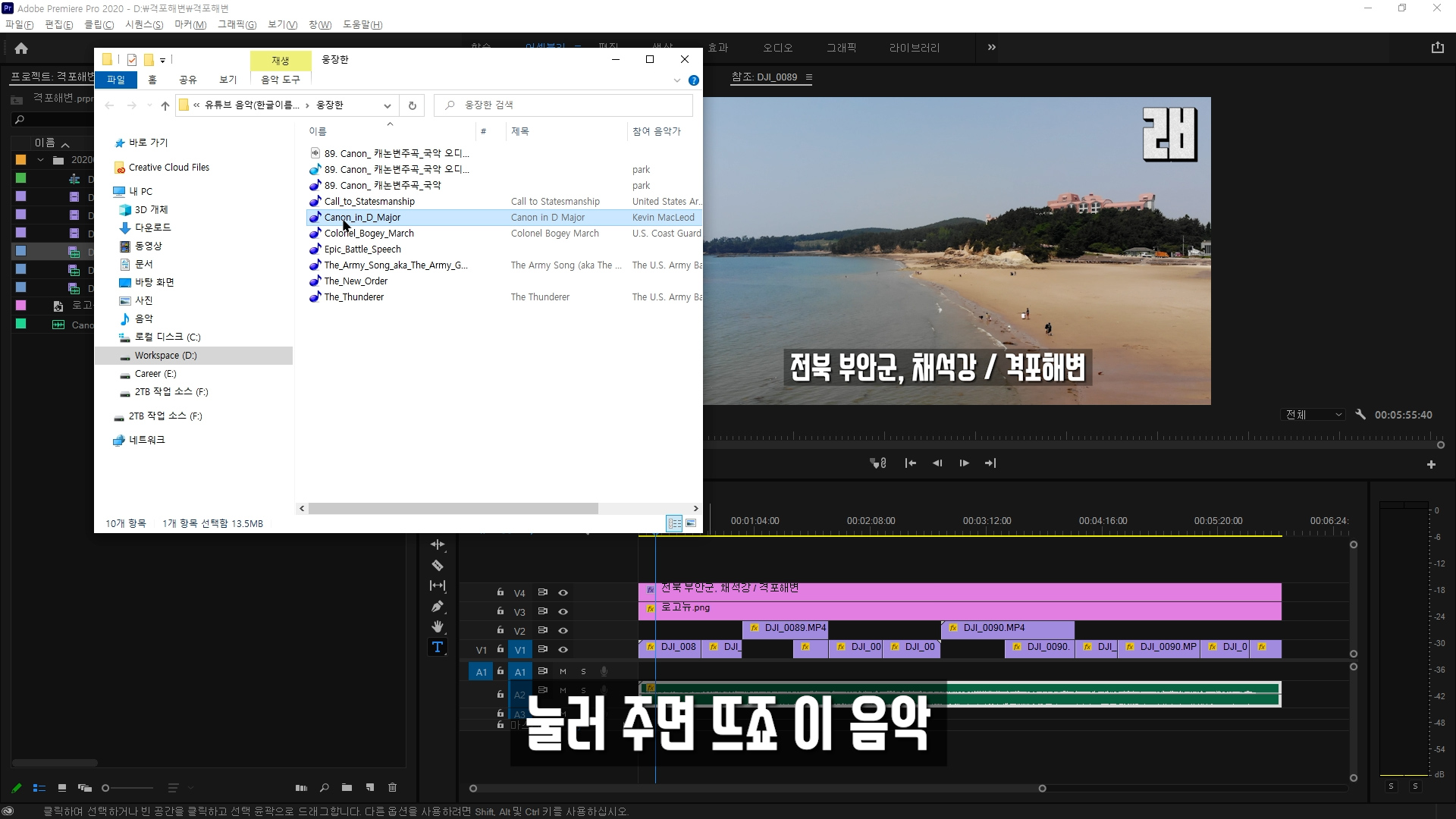Click the trash Clear icon in project panel
Screen dimensions: 1456x819
click(392, 787)
